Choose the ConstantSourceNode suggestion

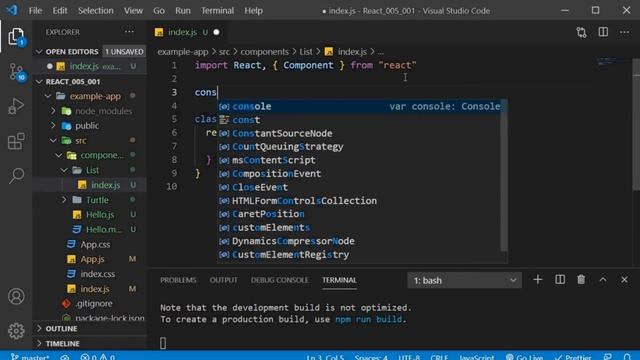[x=360, y=133]
